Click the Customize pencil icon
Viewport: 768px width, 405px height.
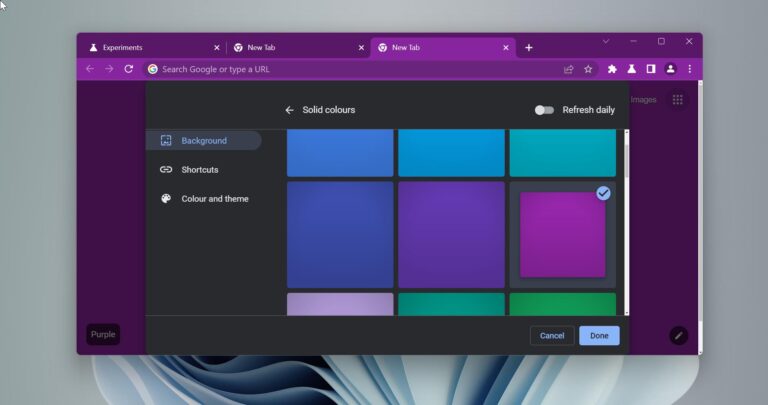pyautogui.click(x=678, y=335)
